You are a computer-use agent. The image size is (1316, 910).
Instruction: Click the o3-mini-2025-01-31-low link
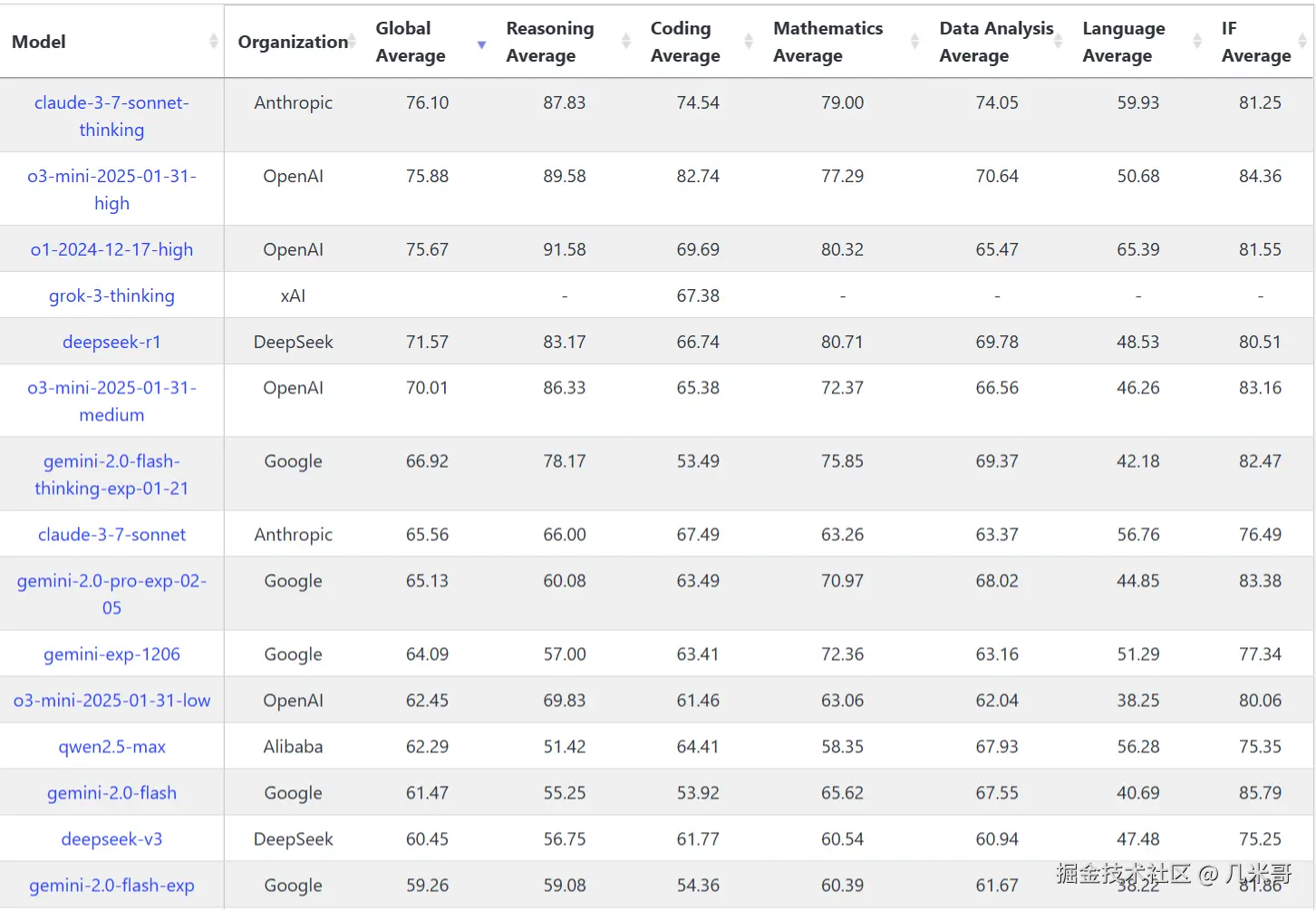tap(111, 701)
